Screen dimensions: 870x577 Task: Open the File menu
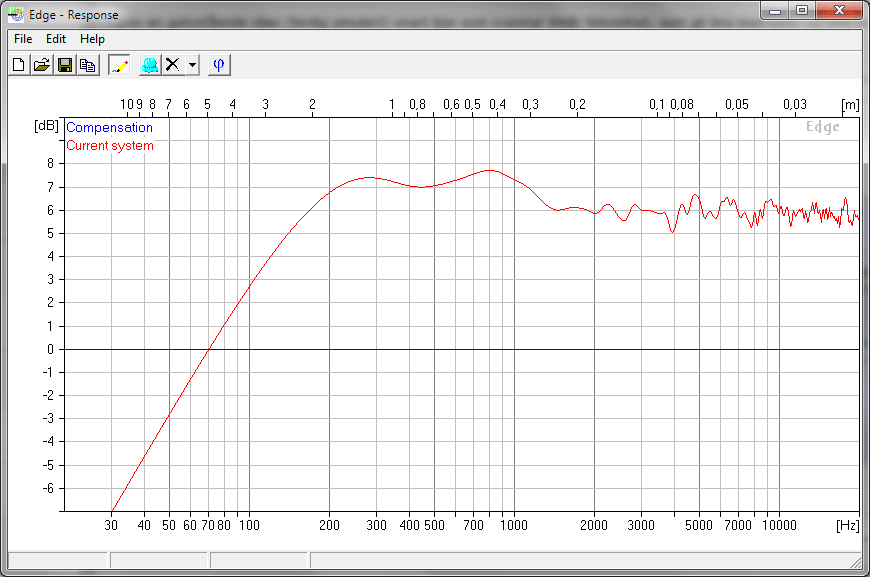(x=23, y=39)
